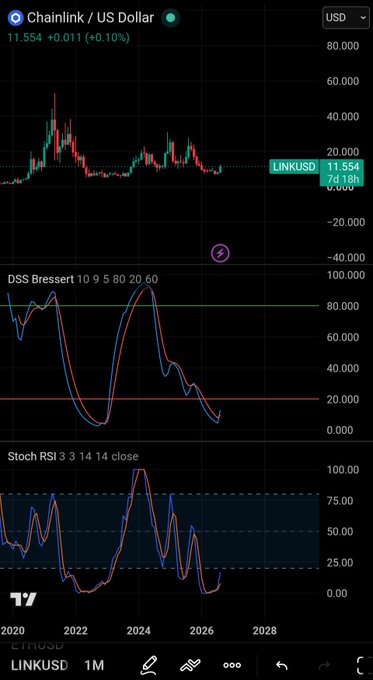Image resolution: width=373 pixels, height=680 pixels.
Task: Click the 100.00 Stoch RSI scale label
Action: [x=343, y=470]
